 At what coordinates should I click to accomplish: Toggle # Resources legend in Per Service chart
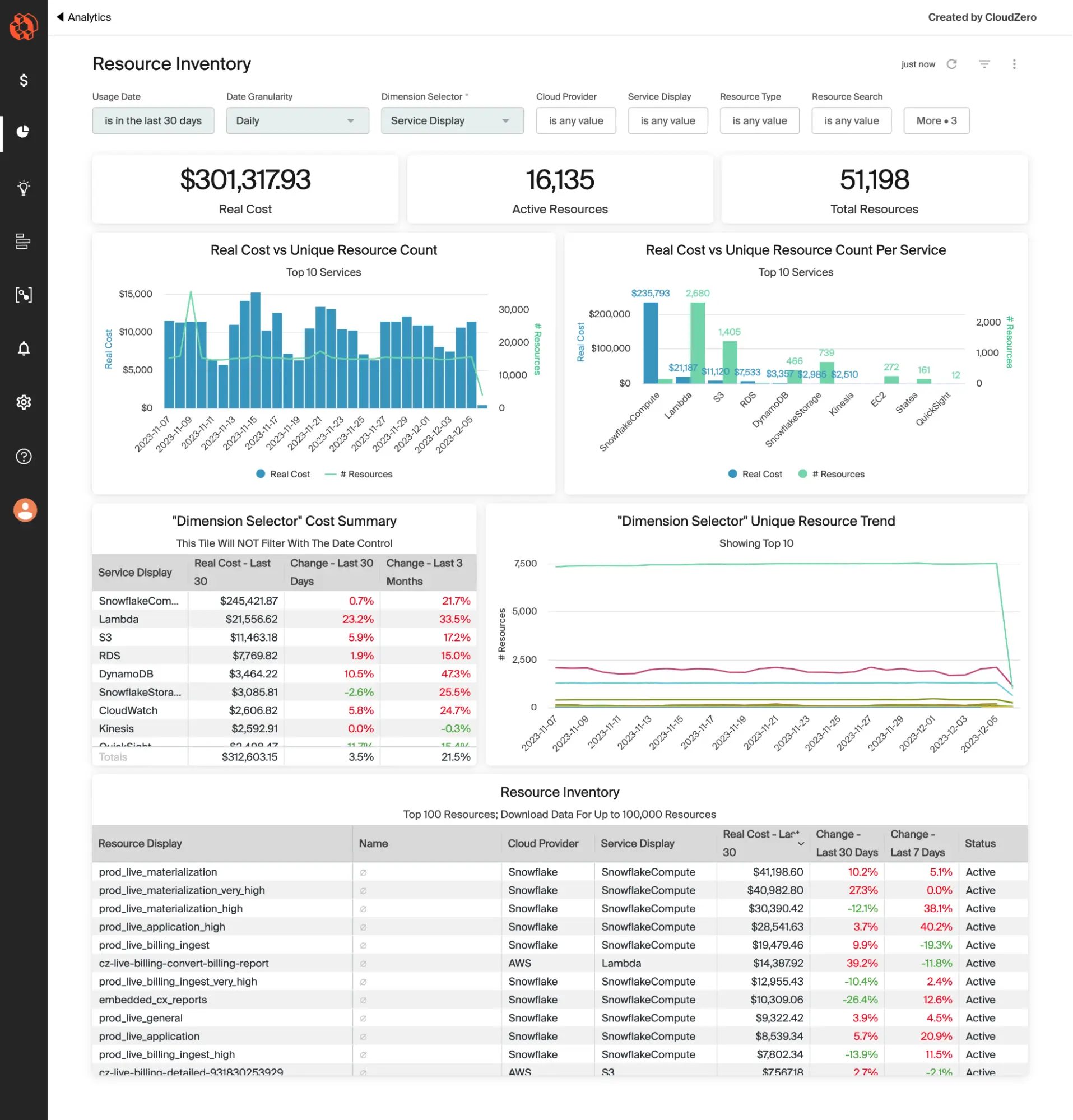[831, 475]
